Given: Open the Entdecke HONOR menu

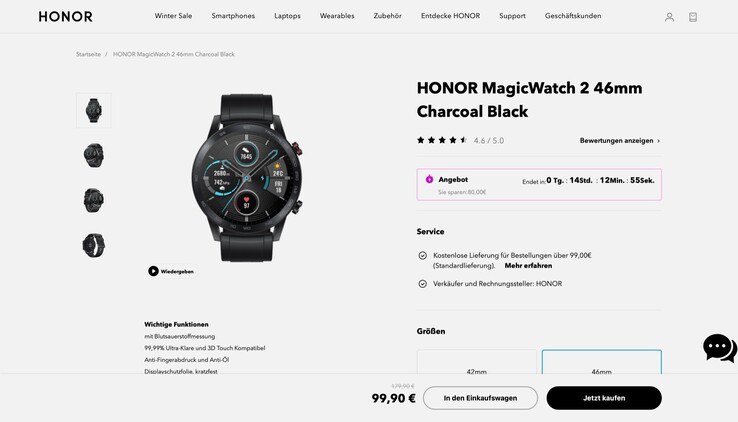Looking at the screenshot, I should point(450,16).
